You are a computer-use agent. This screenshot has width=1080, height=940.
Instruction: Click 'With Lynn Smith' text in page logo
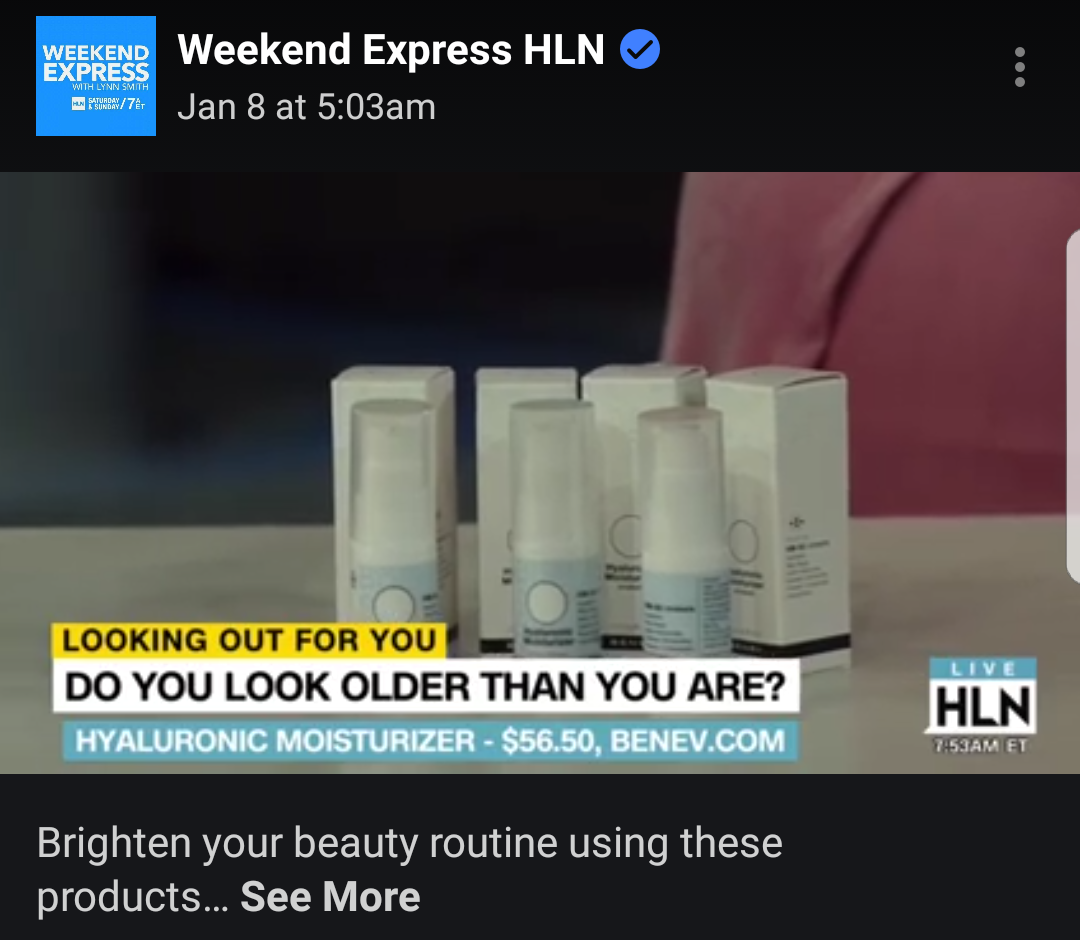pyautogui.click(x=110, y=87)
